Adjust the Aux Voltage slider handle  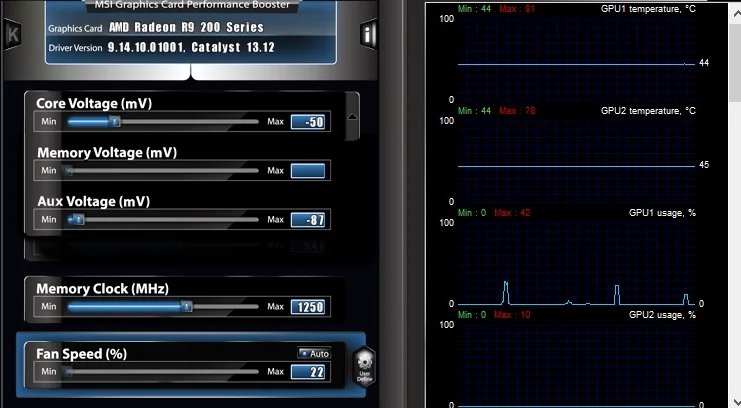click(78, 220)
